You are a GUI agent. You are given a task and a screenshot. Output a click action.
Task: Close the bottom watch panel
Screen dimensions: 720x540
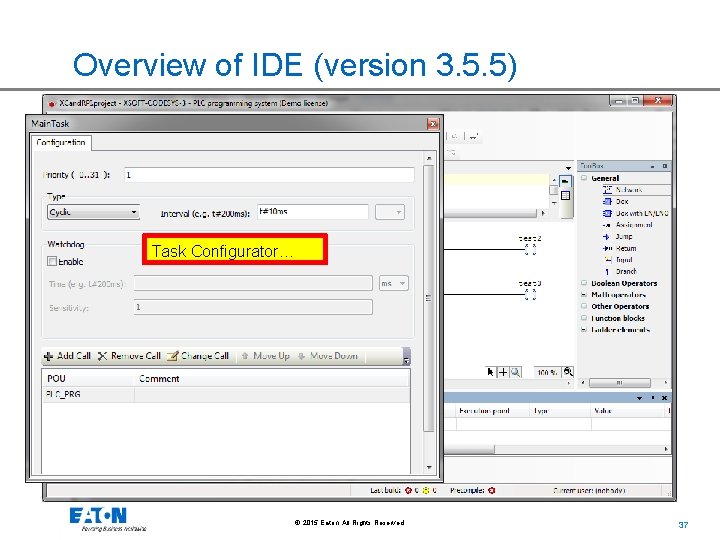pyautogui.click(x=664, y=398)
